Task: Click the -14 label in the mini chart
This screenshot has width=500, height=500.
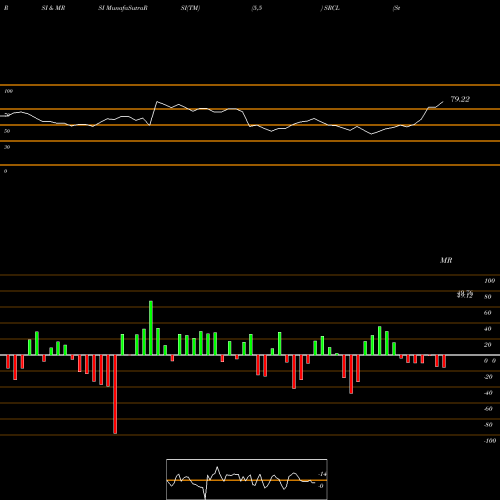Action: [322, 474]
